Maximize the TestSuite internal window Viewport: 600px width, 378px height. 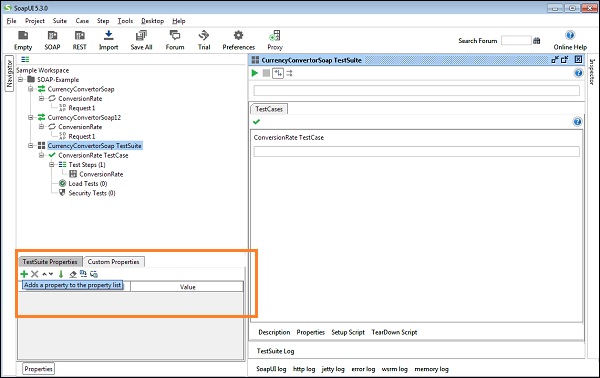[565, 60]
